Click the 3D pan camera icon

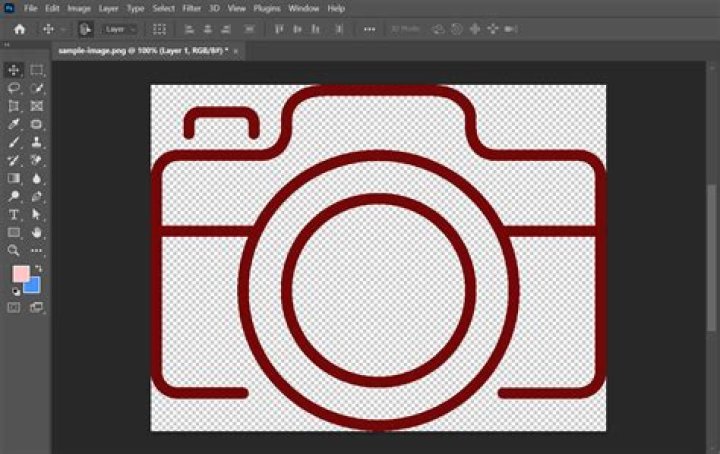(475, 29)
